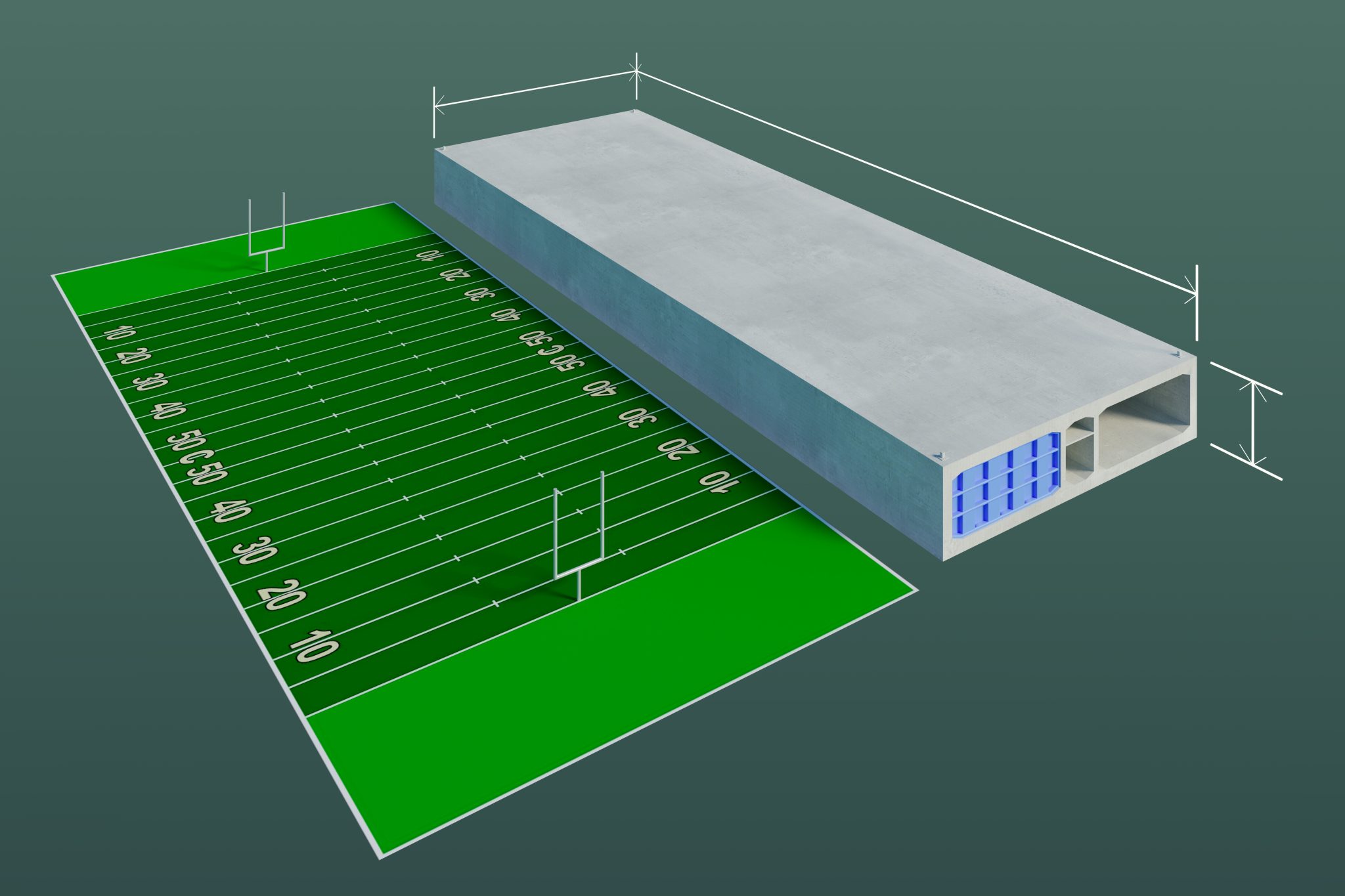The width and height of the screenshot is (1345, 896).
Task: Click the right-side '10' number near the far goalpost
Action: point(429,255)
